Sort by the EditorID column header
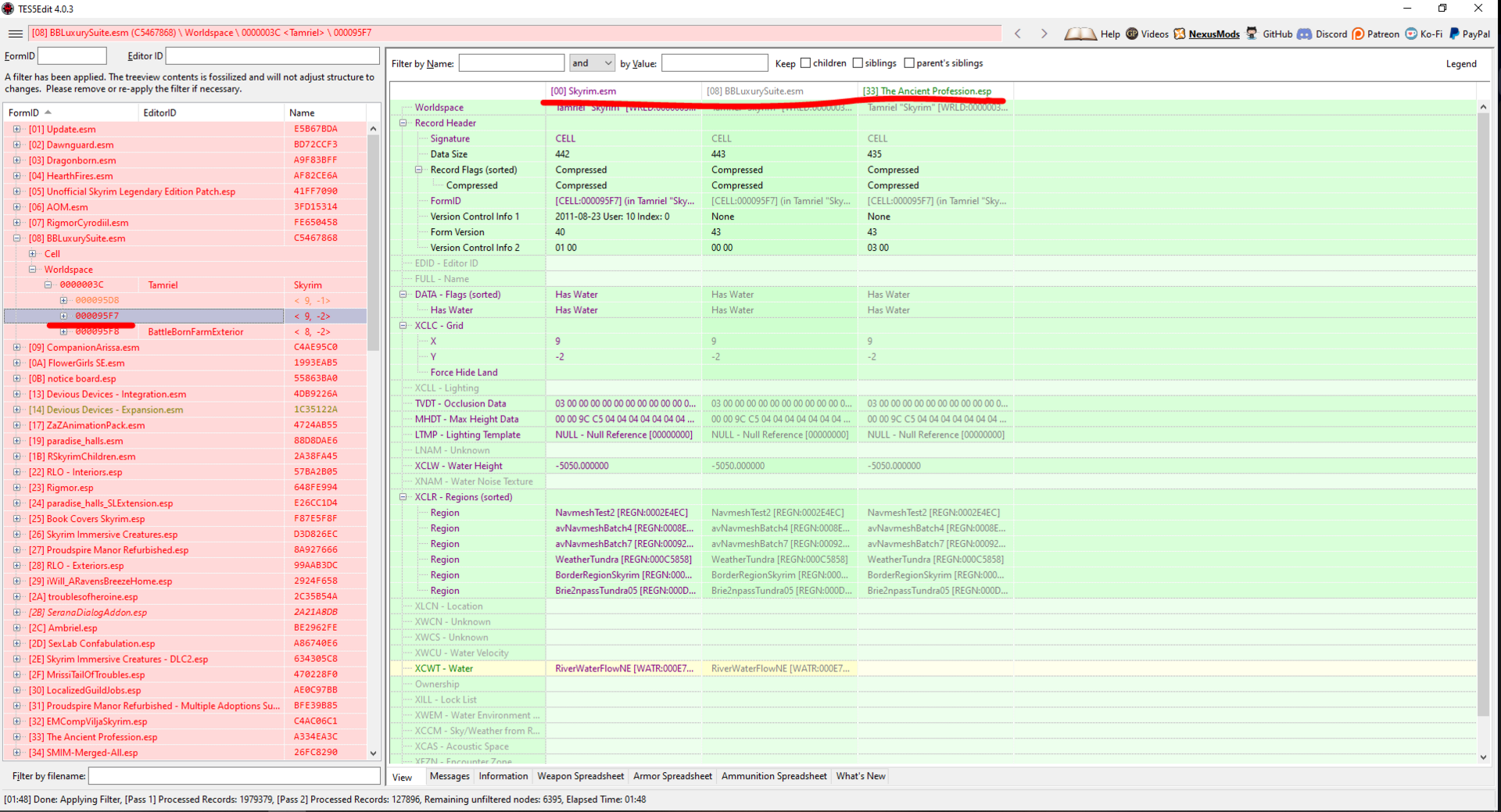 coord(211,113)
